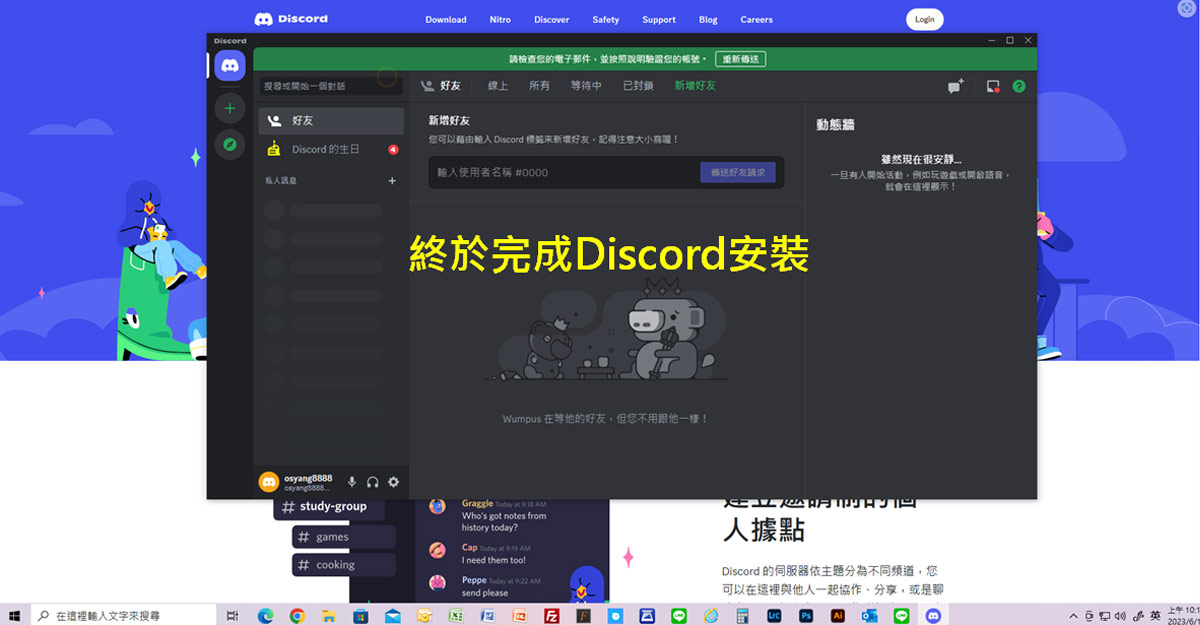Click the taskbar search box 在這裡輸入文字來搜尋

(123, 615)
